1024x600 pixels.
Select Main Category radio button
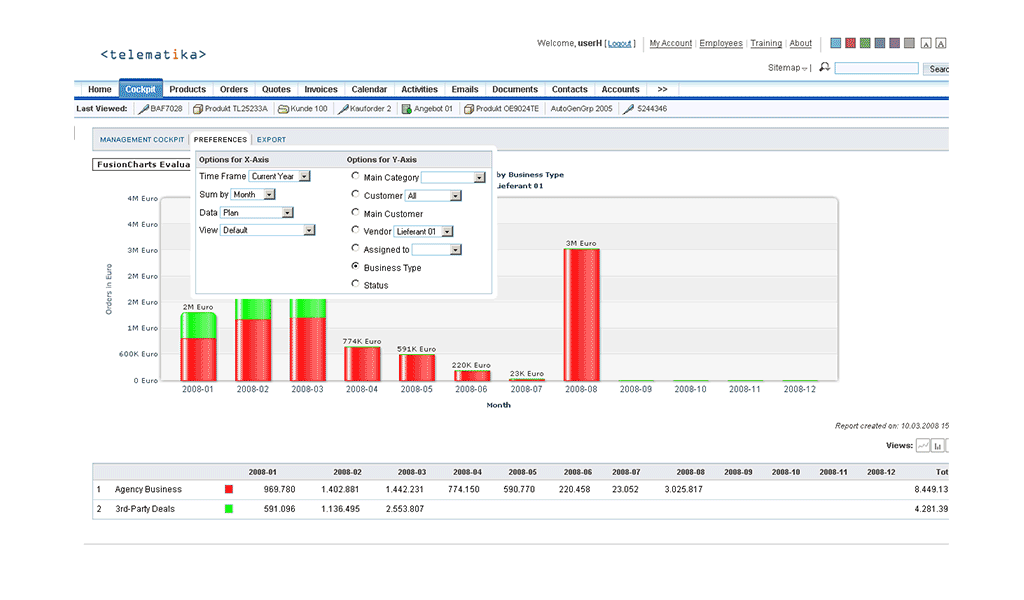coord(355,176)
